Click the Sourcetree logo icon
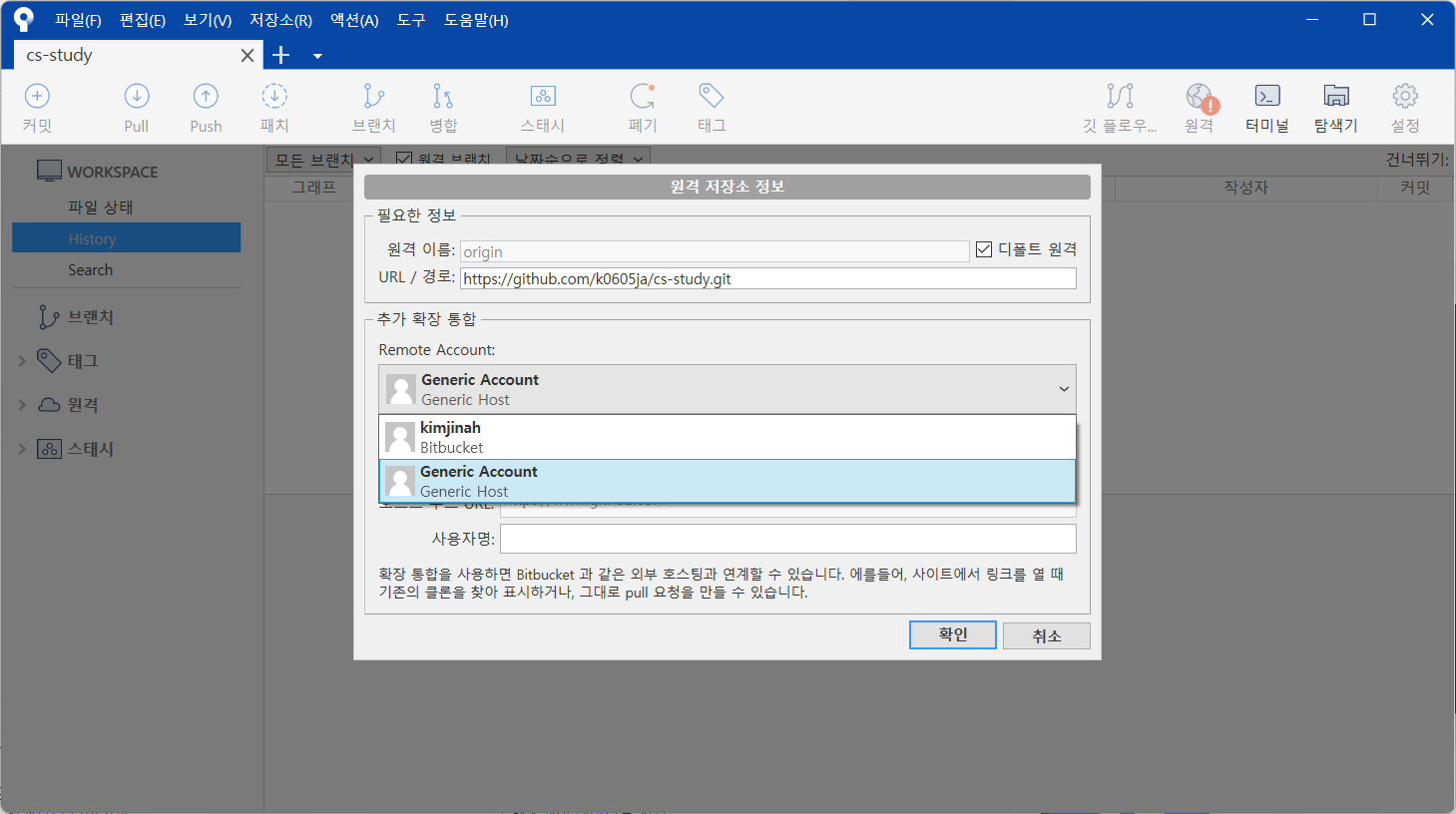The width and height of the screenshot is (1456, 814). pos(23,19)
